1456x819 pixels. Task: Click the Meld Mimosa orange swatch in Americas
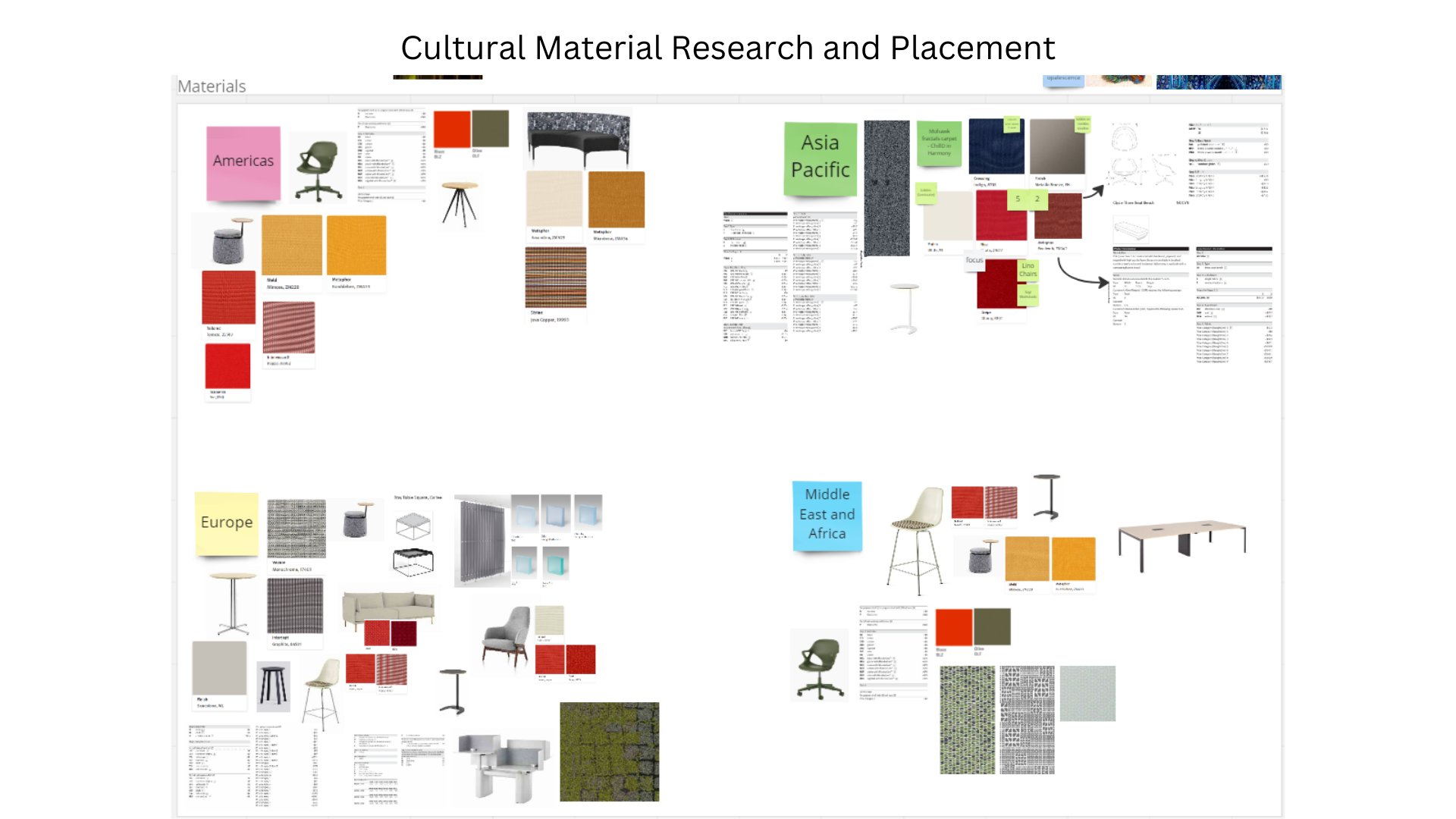pyautogui.click(x=292, y=245)
